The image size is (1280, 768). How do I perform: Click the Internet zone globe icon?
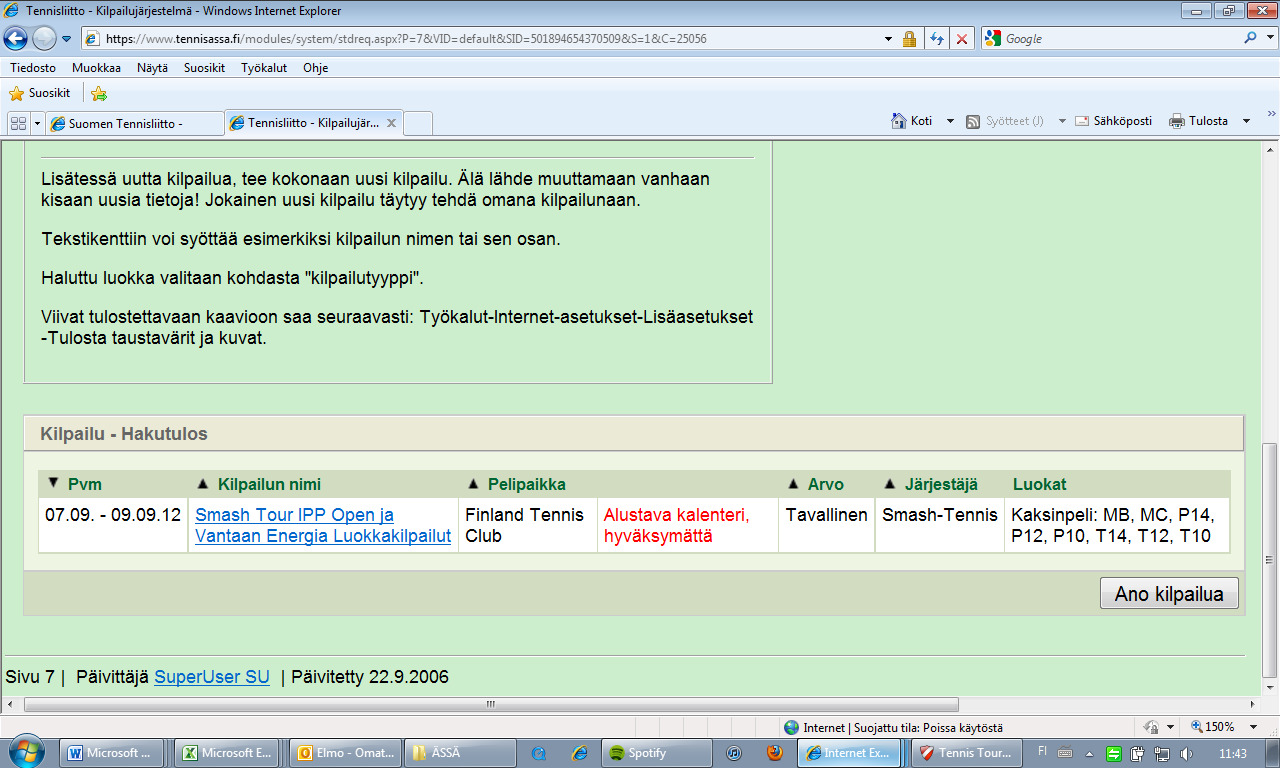pyautogui.click(x=792, y=728)
